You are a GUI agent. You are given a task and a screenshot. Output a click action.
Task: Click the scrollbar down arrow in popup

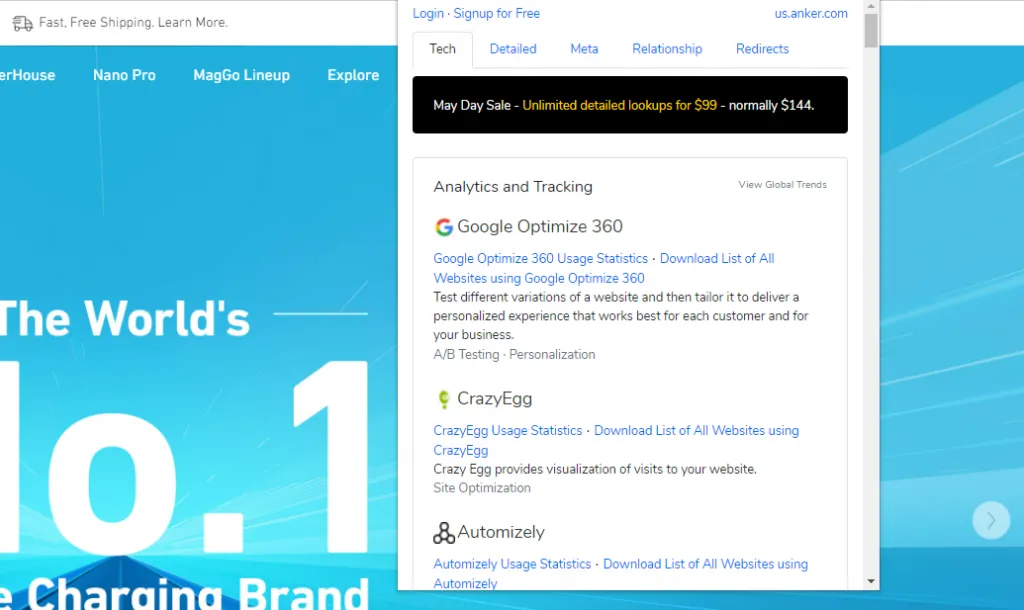(871, 581)
